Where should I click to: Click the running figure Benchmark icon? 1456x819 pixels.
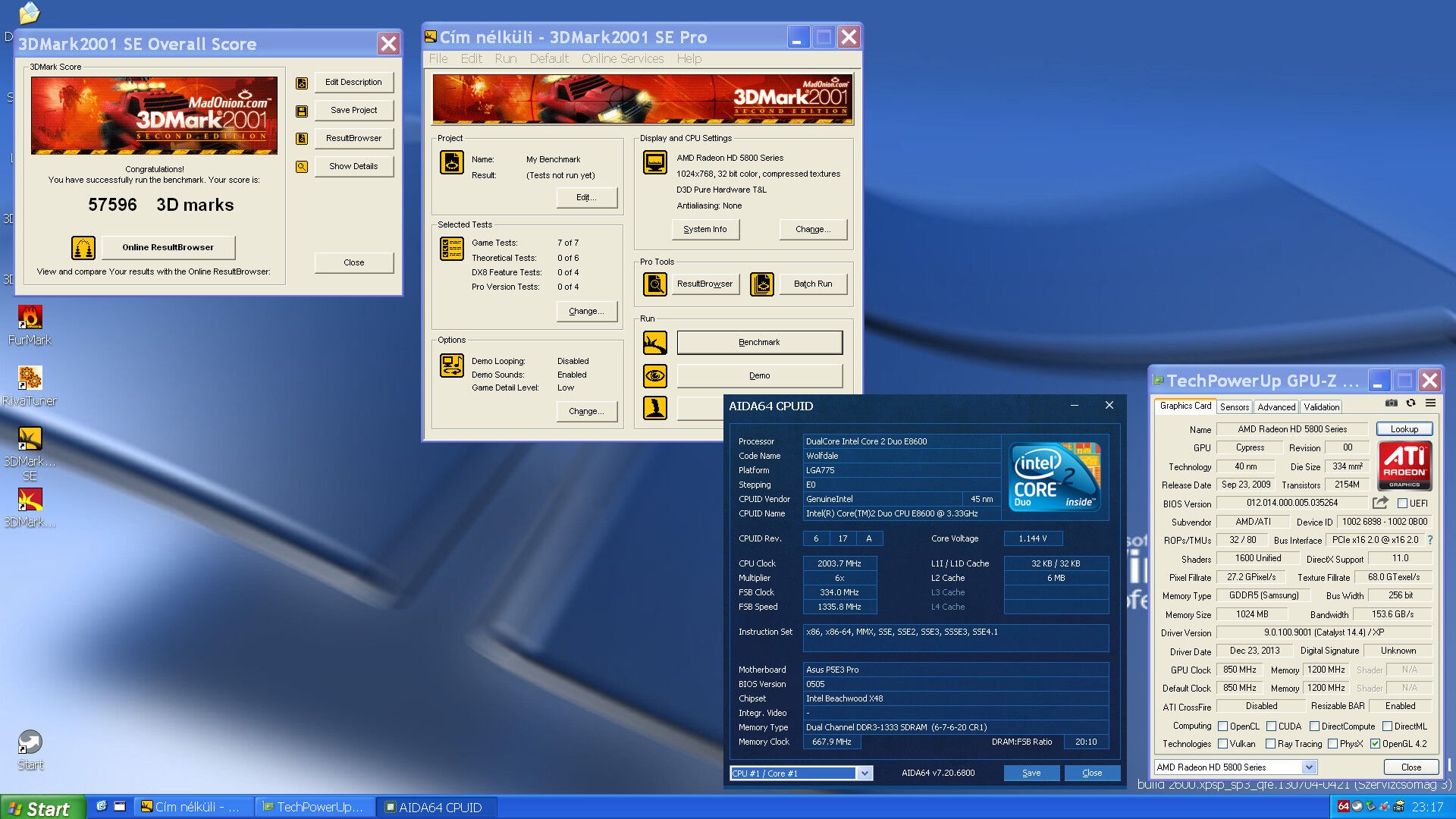(x=655, y=343)
